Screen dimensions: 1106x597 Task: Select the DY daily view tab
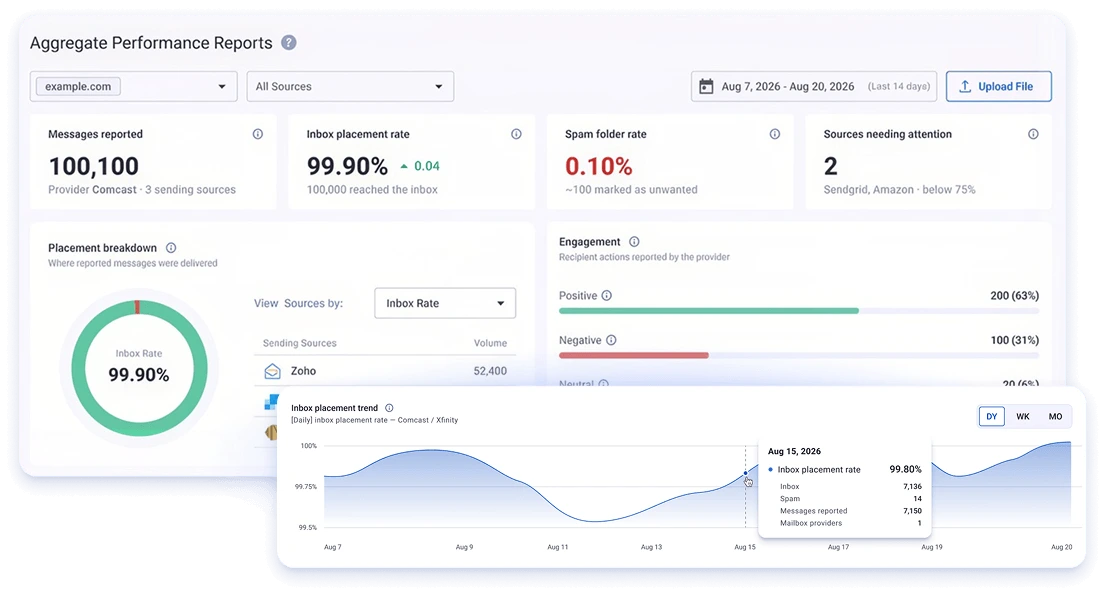pos(991,416)
